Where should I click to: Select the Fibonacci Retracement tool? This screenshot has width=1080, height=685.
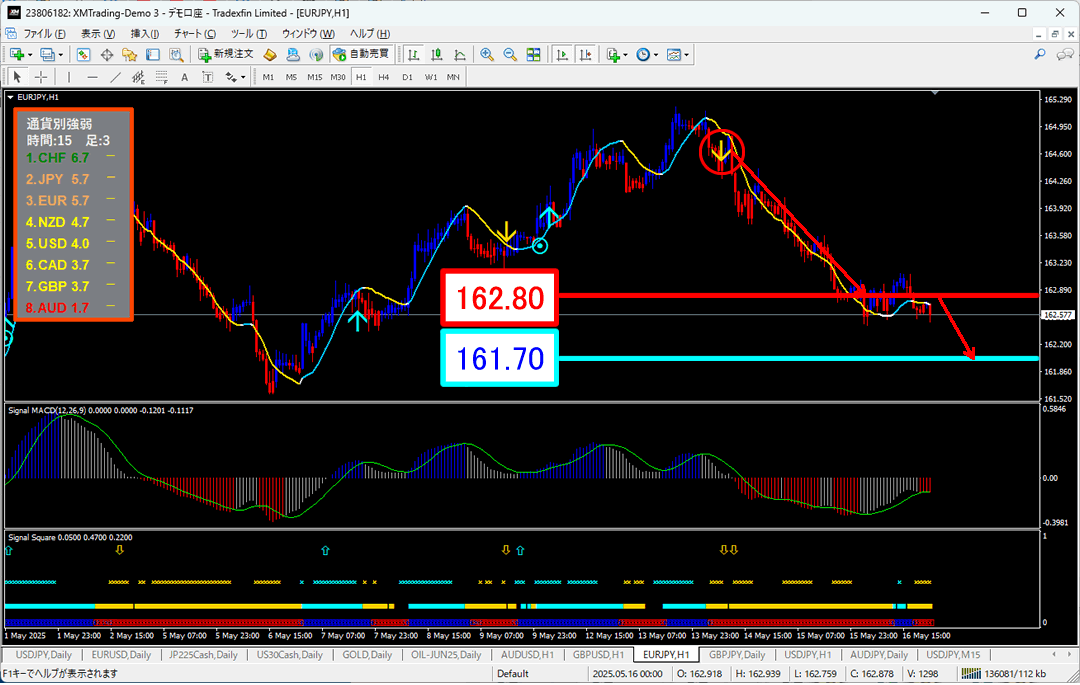[161, 77]
